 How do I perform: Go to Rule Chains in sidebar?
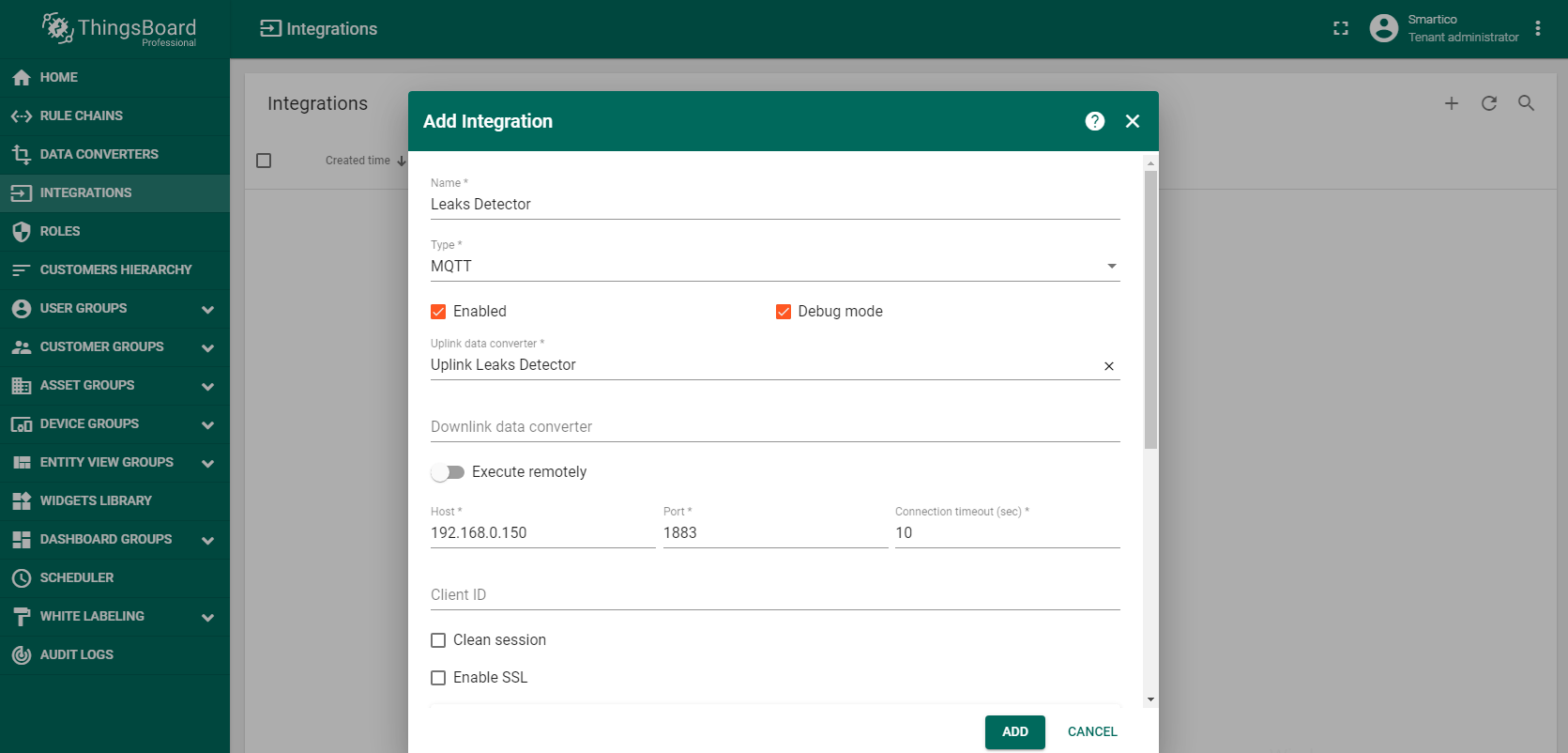pos(82,115)
